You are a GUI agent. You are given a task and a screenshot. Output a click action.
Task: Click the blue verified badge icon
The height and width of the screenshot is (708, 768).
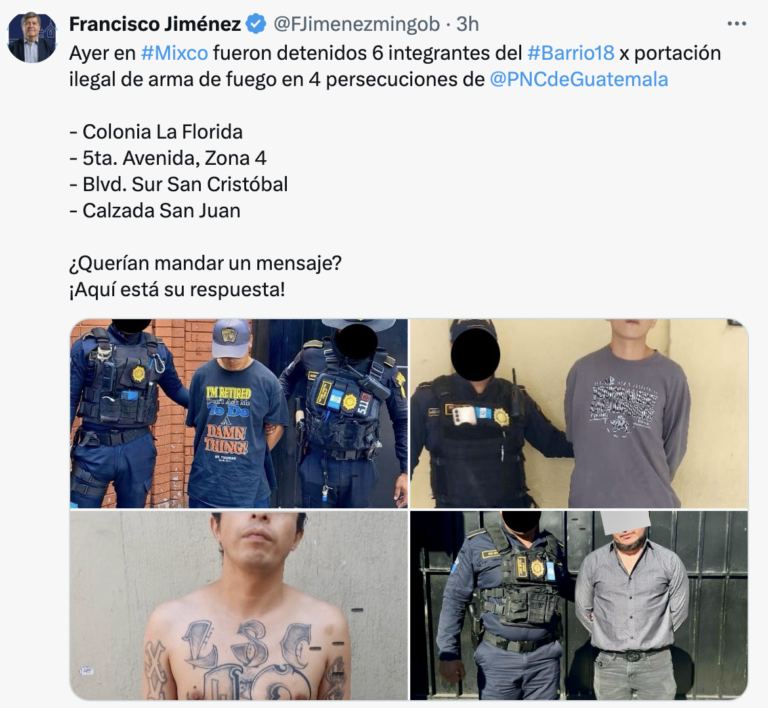[x=256, y=24]
